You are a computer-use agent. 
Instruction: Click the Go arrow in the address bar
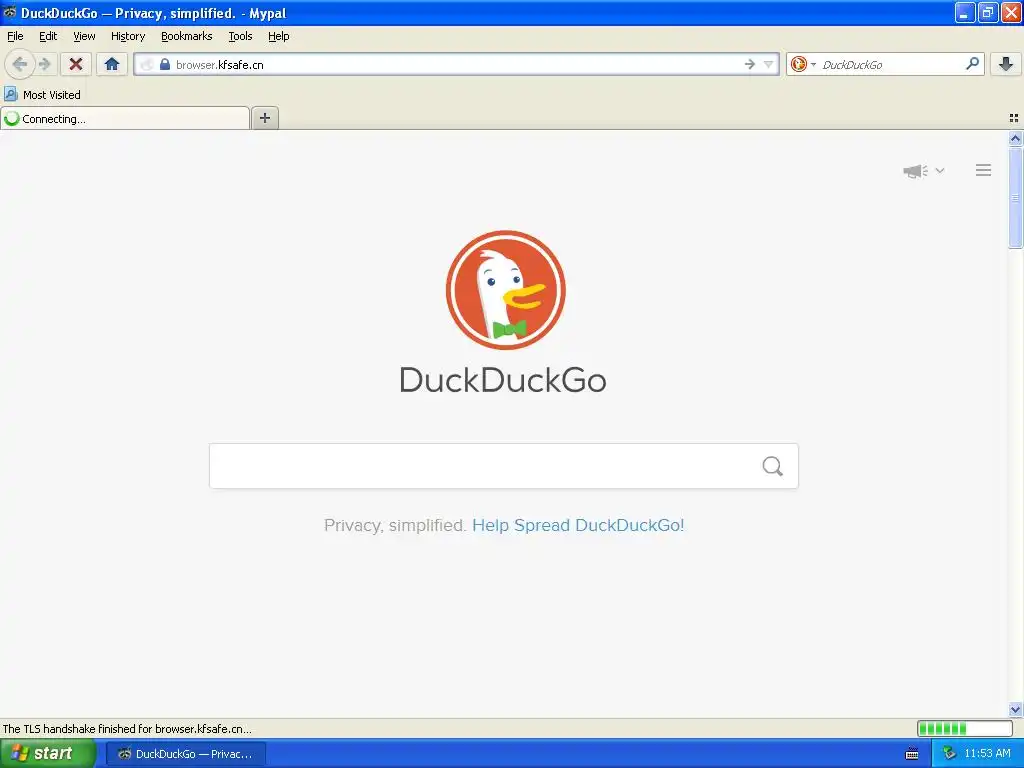point(750,64)
